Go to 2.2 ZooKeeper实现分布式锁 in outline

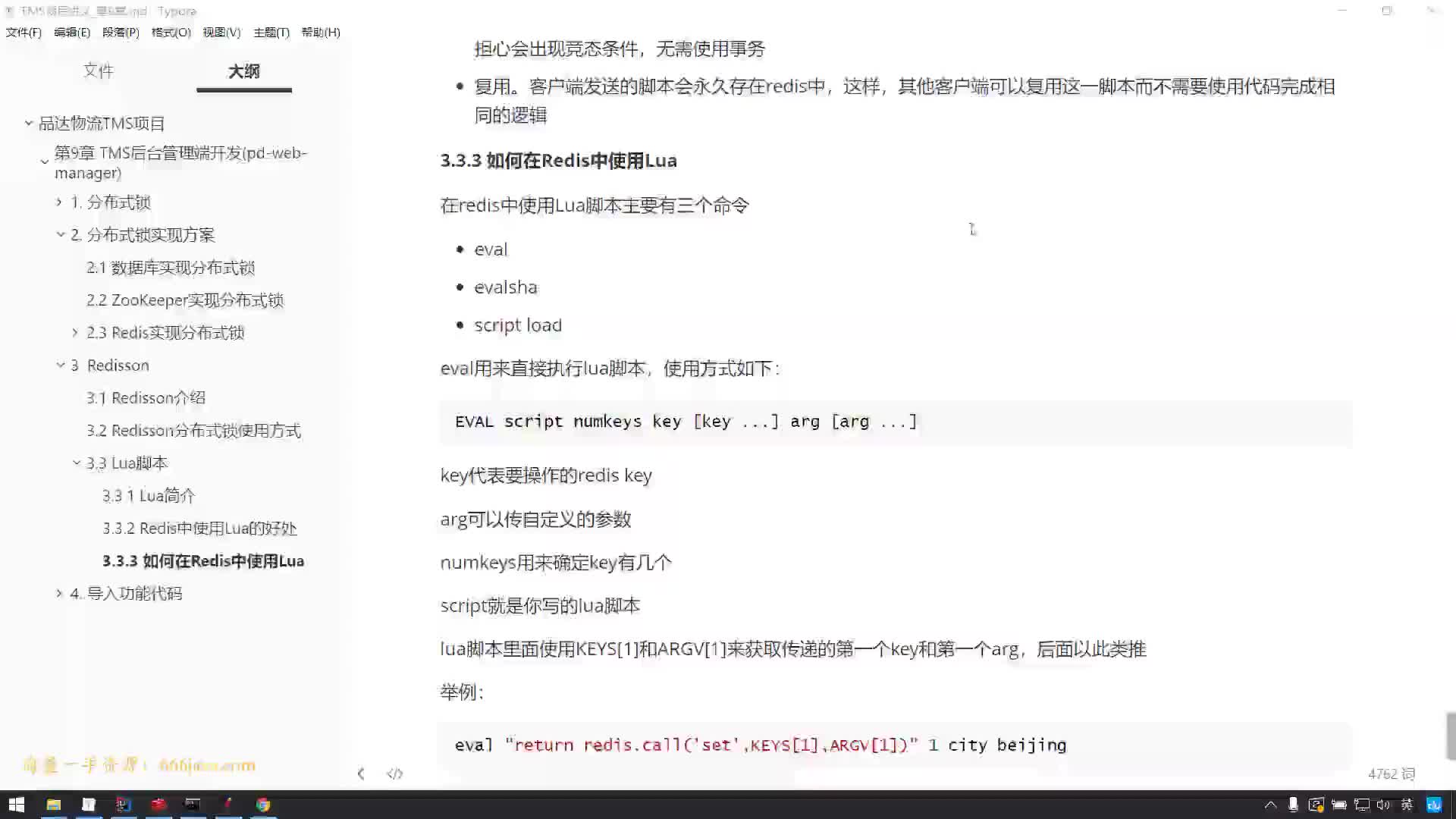tap(185, 300)
